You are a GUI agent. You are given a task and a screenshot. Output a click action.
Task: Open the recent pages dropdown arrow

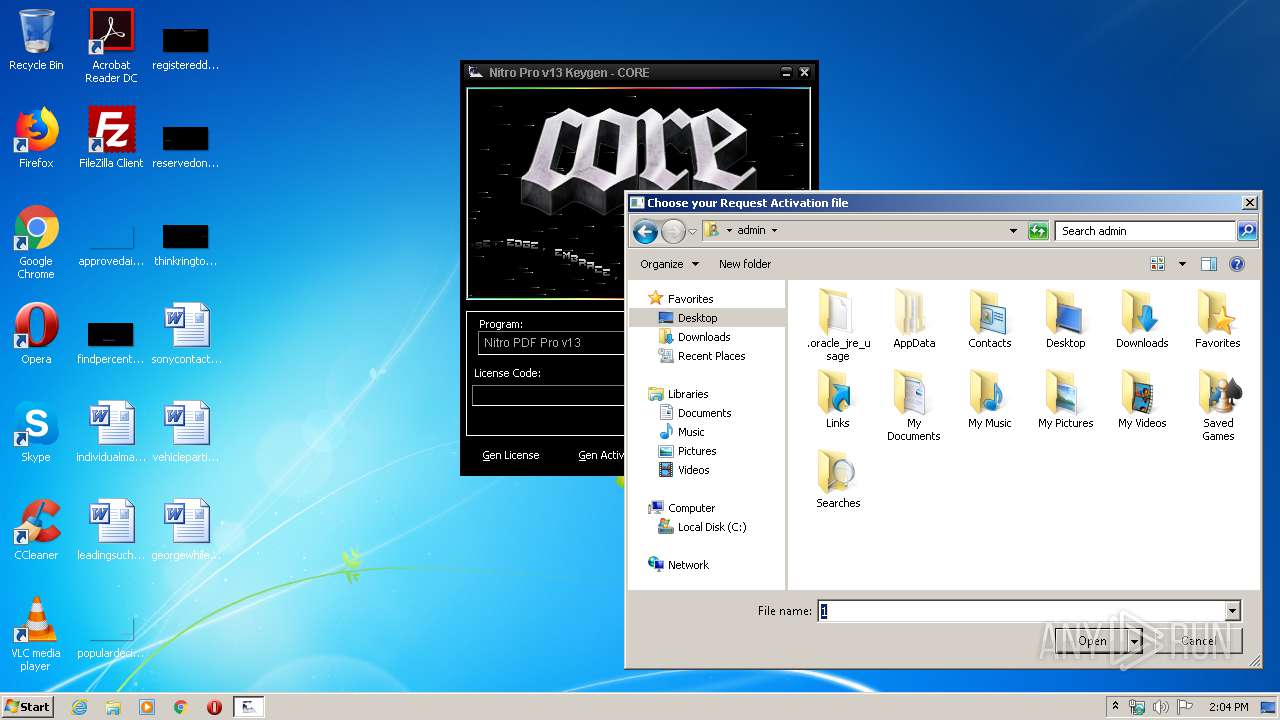pos(692,232)
